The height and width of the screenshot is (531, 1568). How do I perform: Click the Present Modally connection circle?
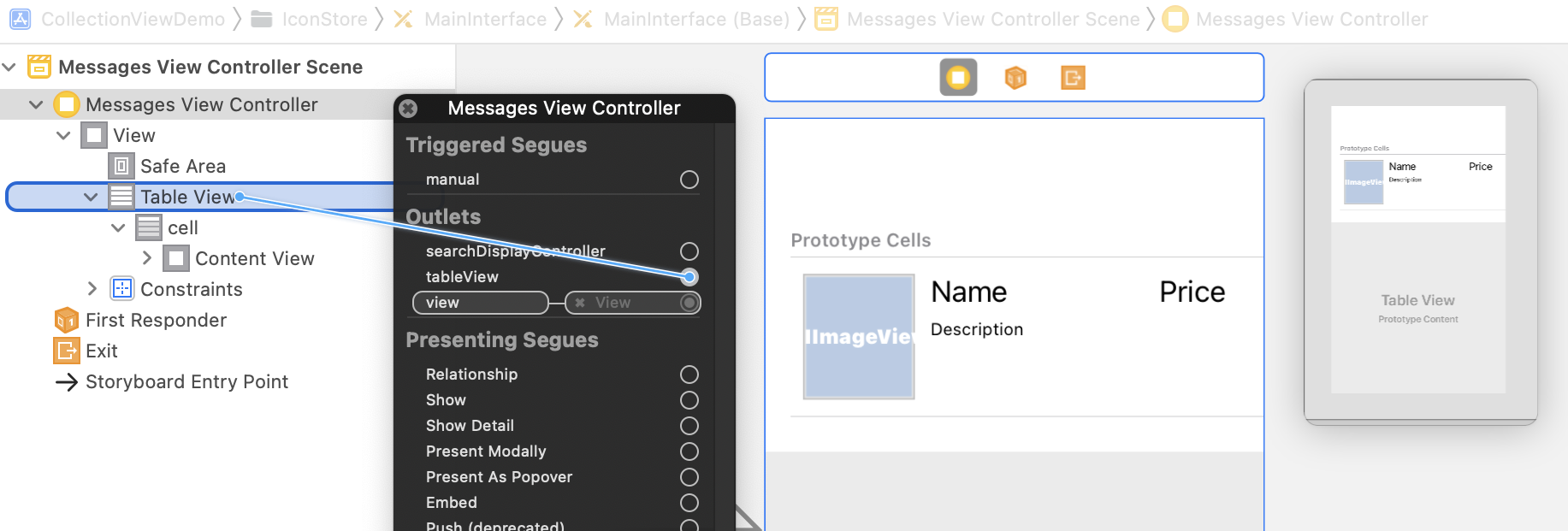click(689, 451)
